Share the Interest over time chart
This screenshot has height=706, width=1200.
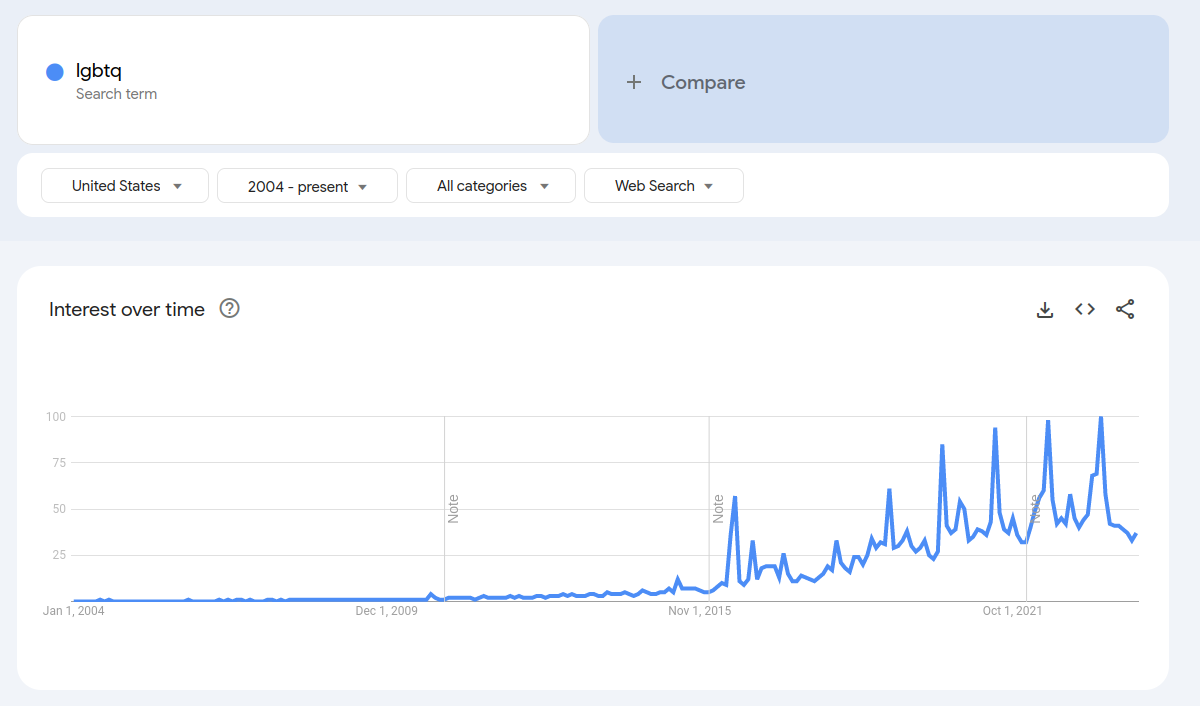pos(1125,310)
